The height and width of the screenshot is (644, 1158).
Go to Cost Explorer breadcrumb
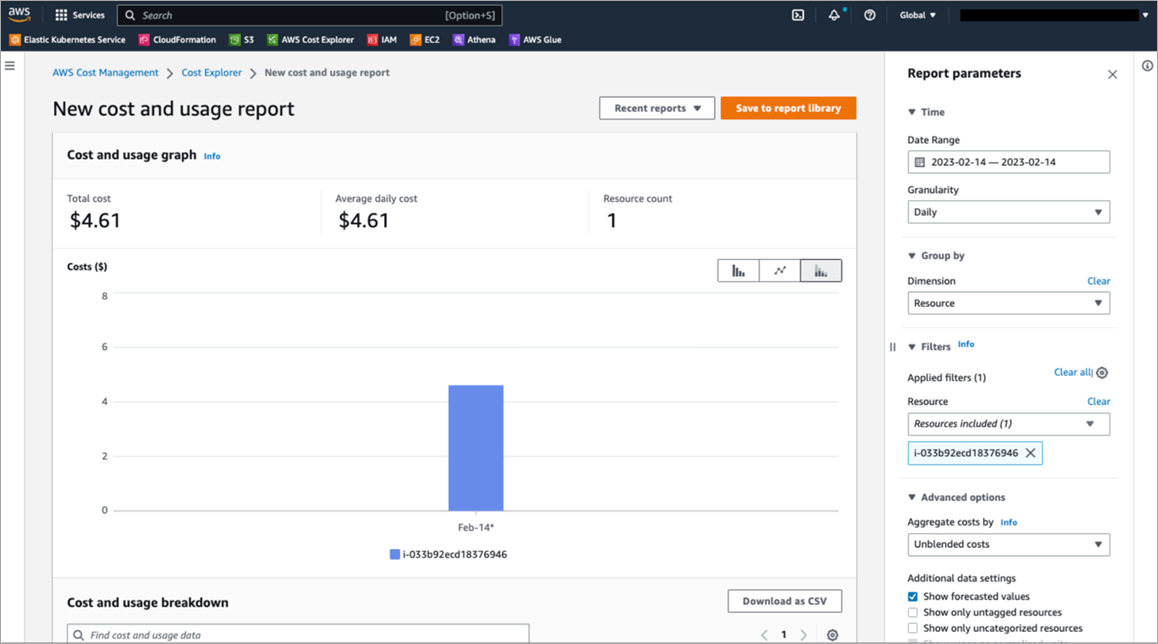coord(211,72)
